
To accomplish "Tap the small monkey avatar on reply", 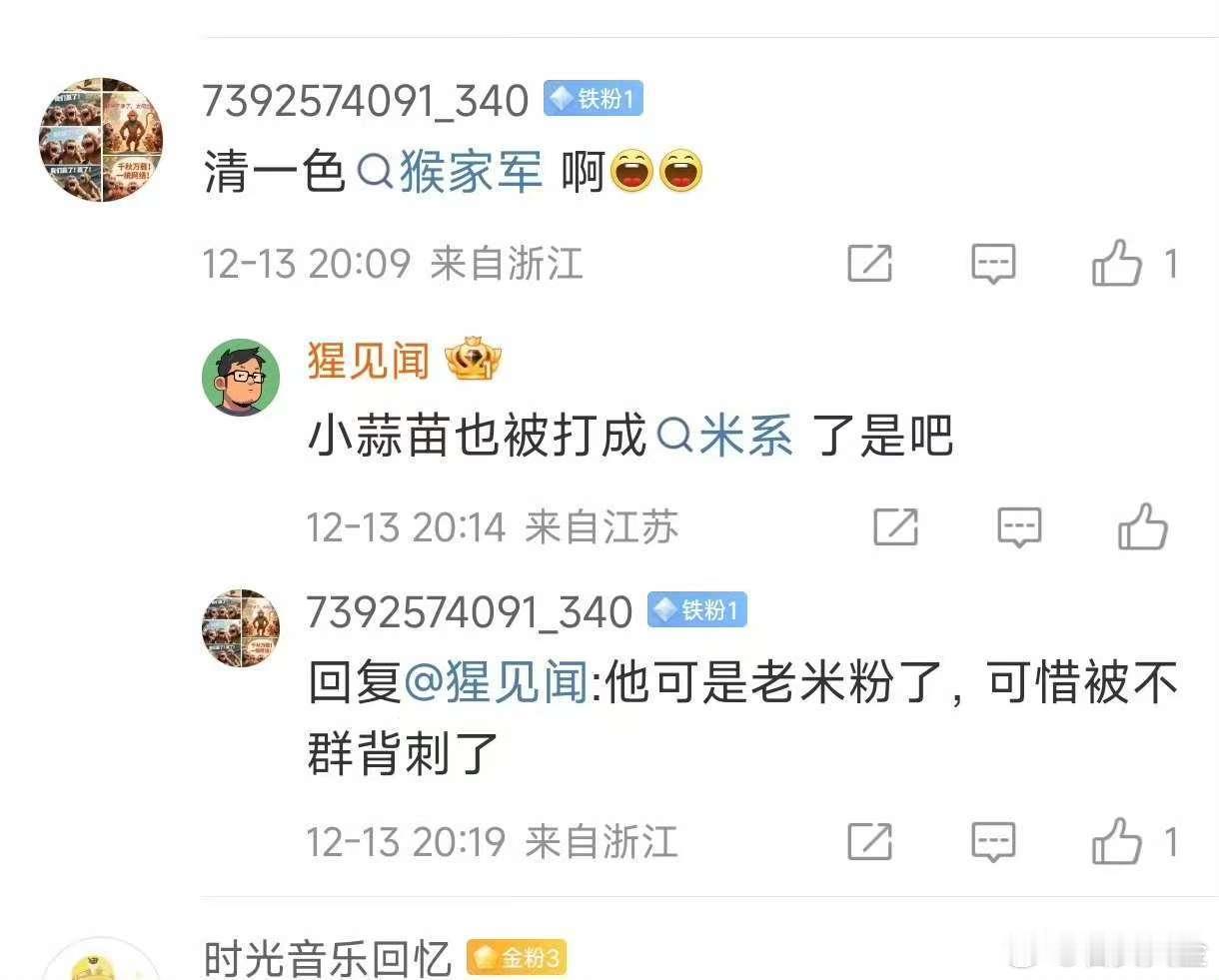I will point(241,627).
